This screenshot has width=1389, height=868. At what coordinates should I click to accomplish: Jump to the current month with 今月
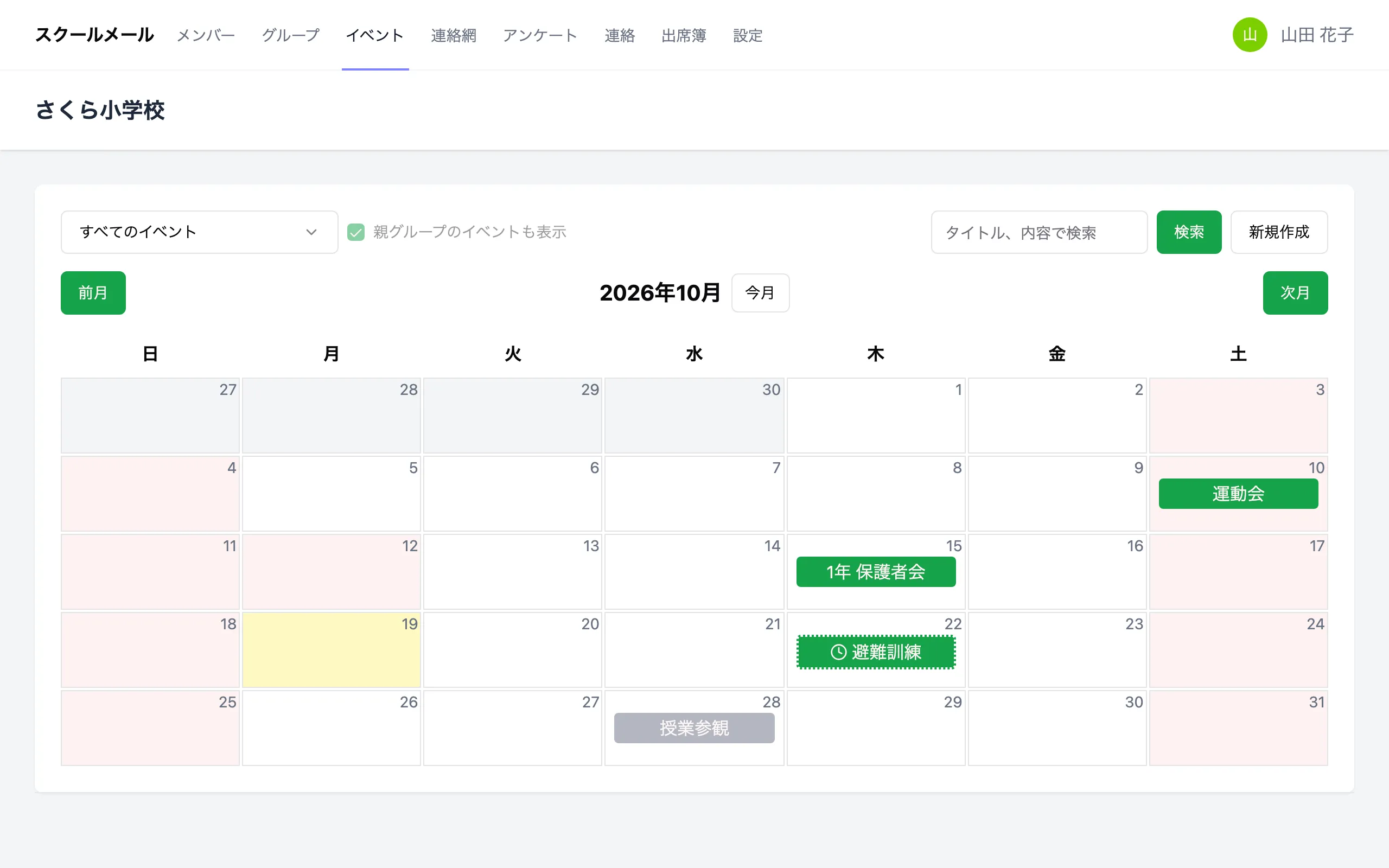(760, 293)
